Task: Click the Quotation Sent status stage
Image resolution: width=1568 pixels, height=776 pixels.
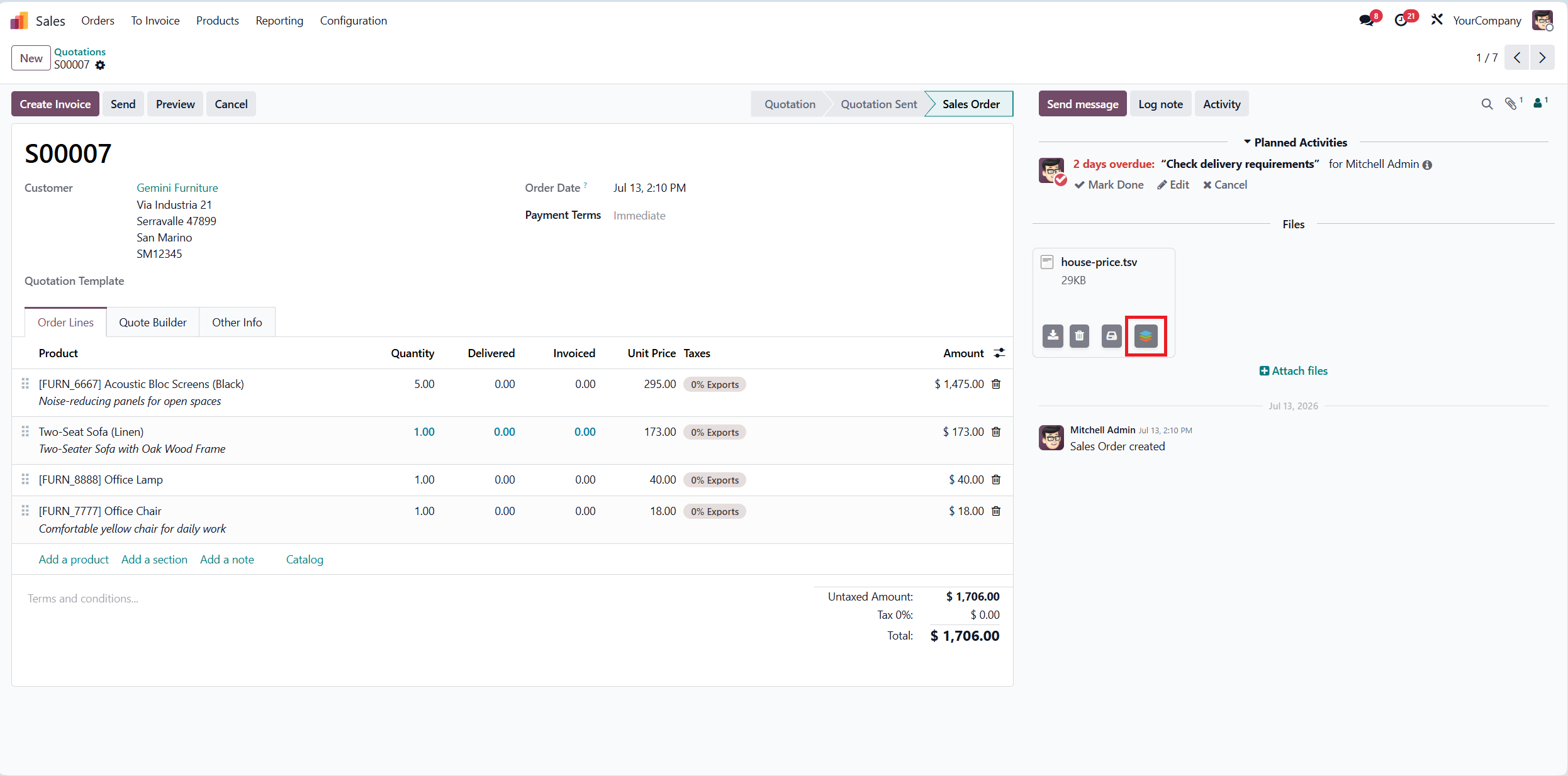Action: 878,104
